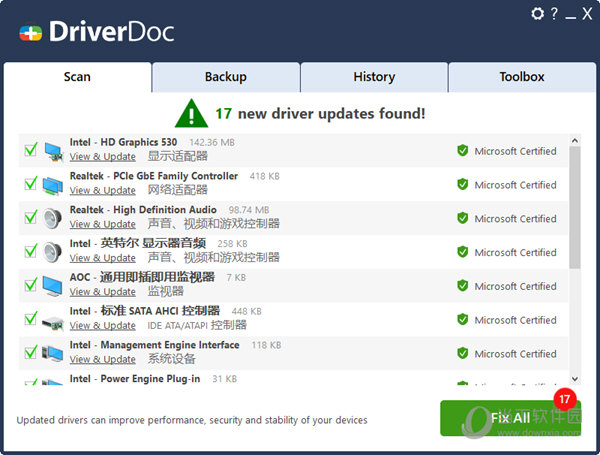Open help with the question mark icon
The image size is (600, 455).
tap(554, 14)
